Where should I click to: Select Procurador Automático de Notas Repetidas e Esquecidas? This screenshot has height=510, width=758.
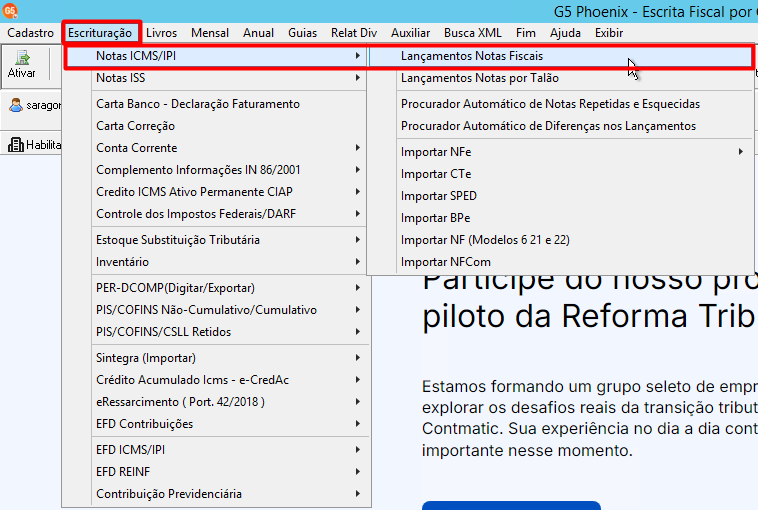coord(560,104)
